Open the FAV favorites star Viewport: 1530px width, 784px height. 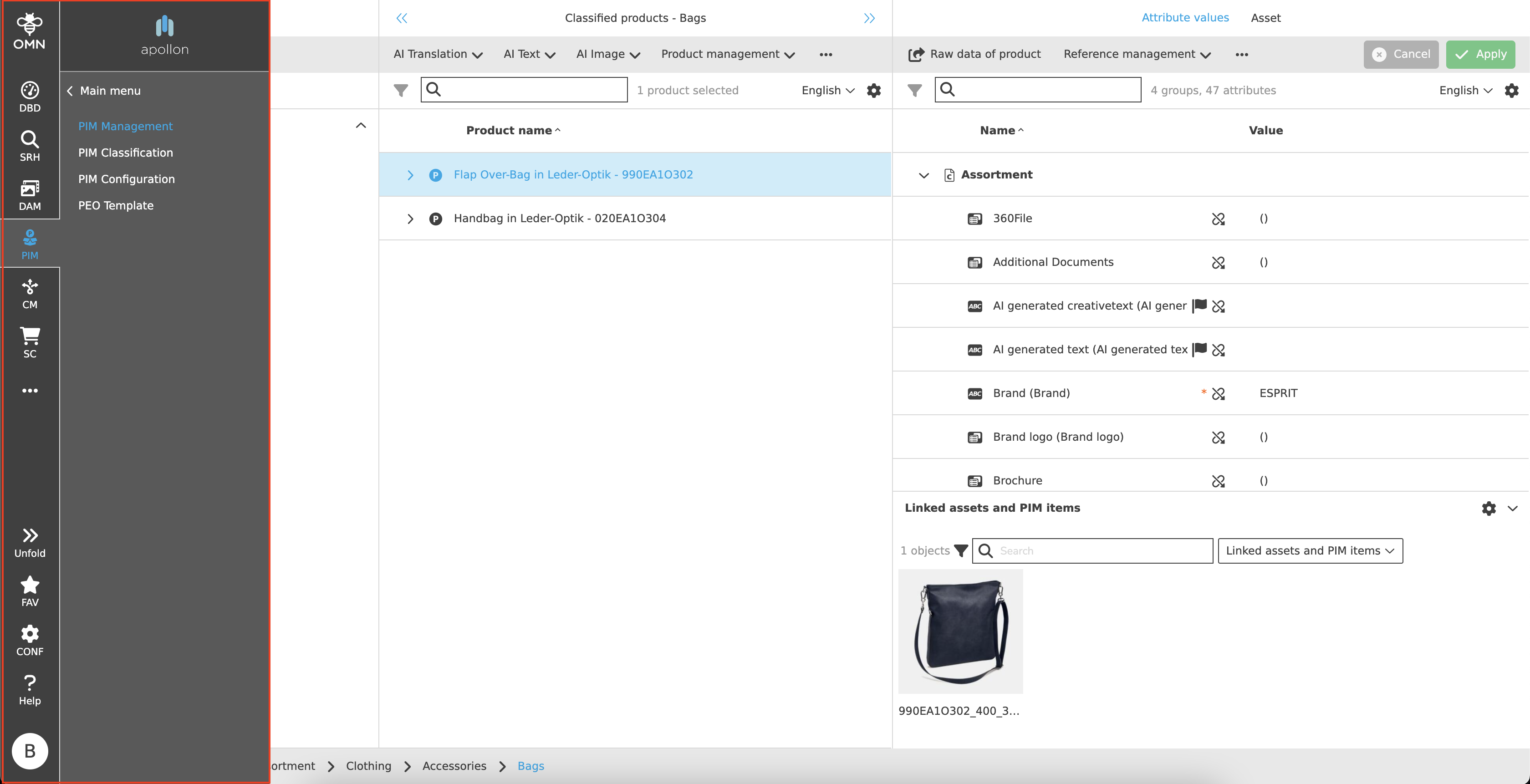(30, 591)
